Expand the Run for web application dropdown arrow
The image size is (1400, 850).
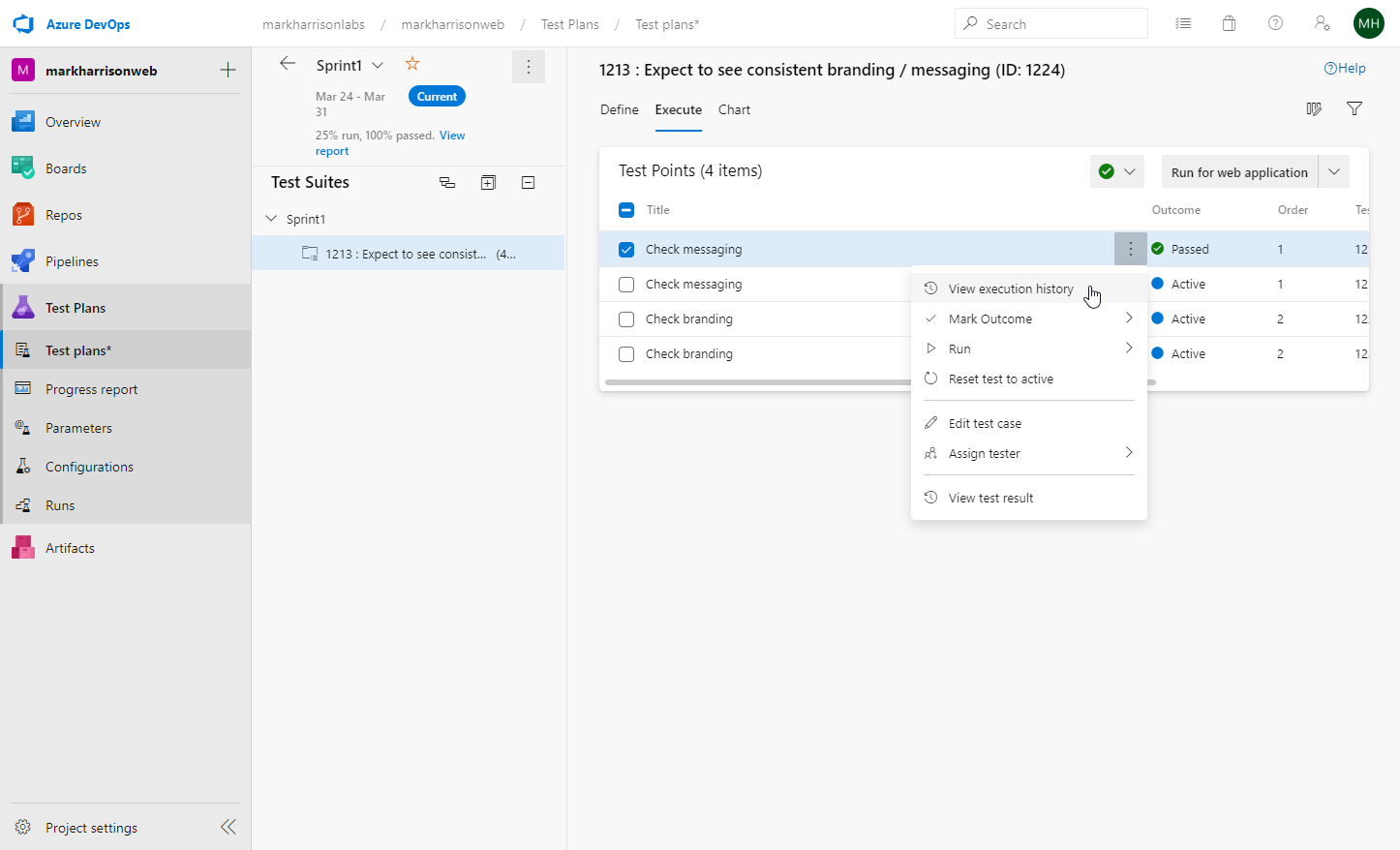(1334, 172)
